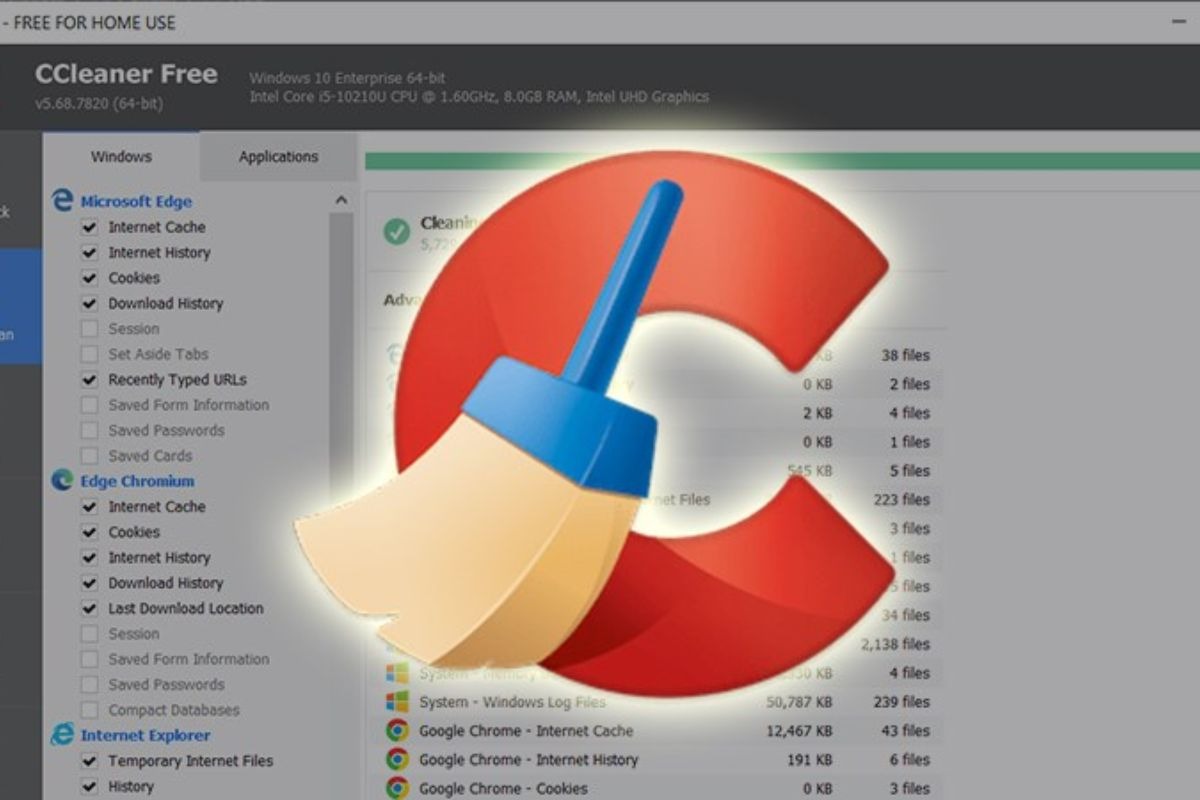Screen dimensions: 1200x800
Task: Click the Intel Core i5-10210U hardware info line
Action: click(479, 97)
